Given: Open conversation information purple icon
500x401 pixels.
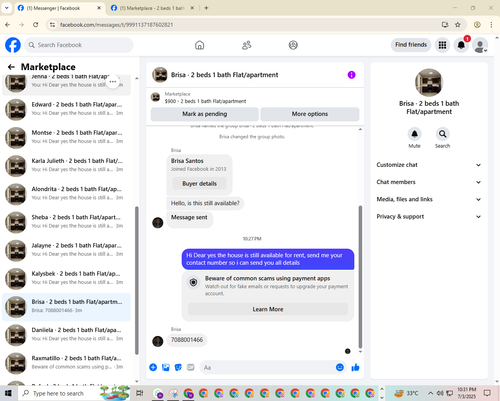Looking at the screenshot, I should click(351, 75).
